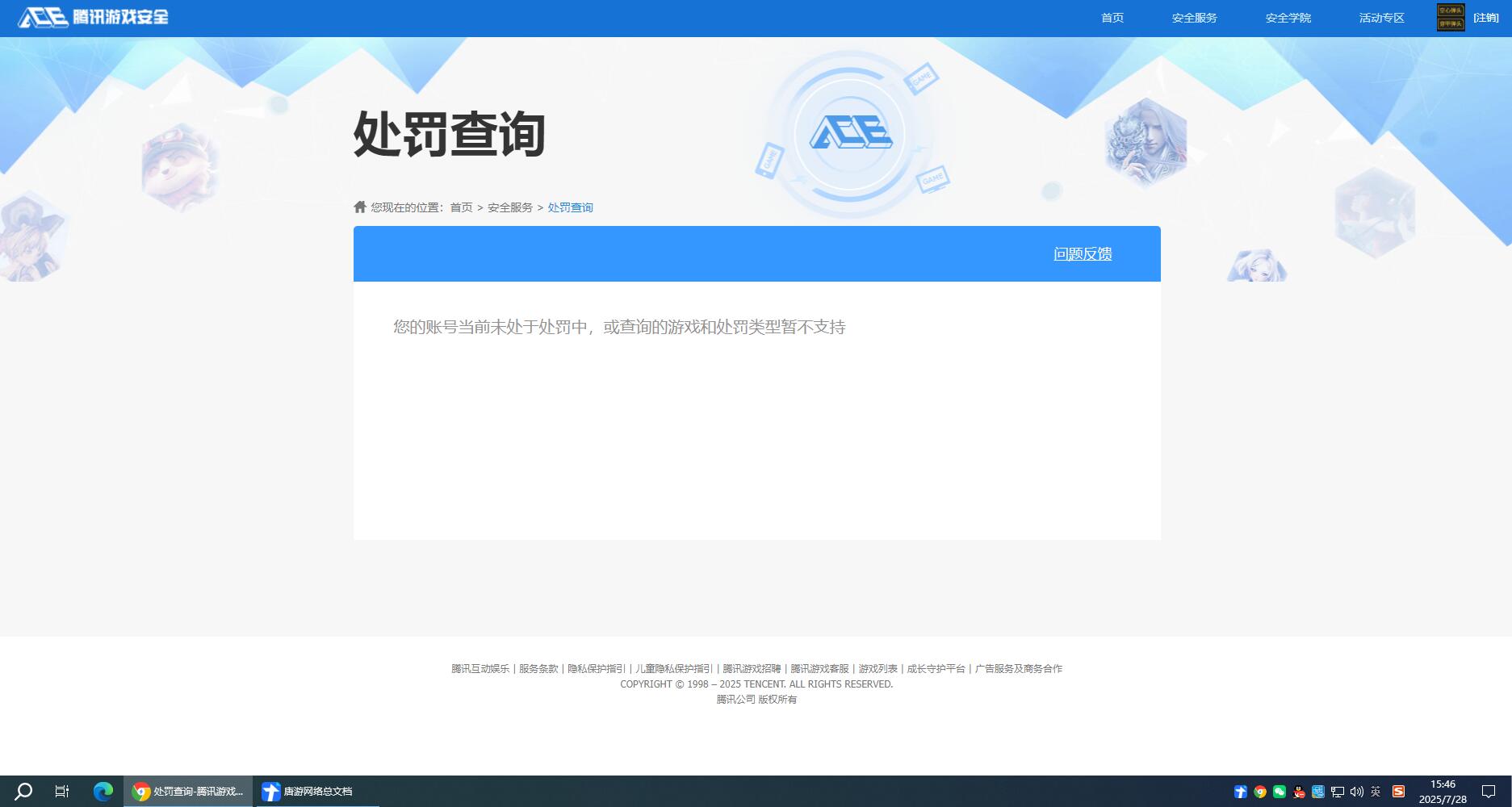Click the user avatar in header
The width and height of the screenshot is (1512, 807).
pyautogui.click(x=1451, y=18)
